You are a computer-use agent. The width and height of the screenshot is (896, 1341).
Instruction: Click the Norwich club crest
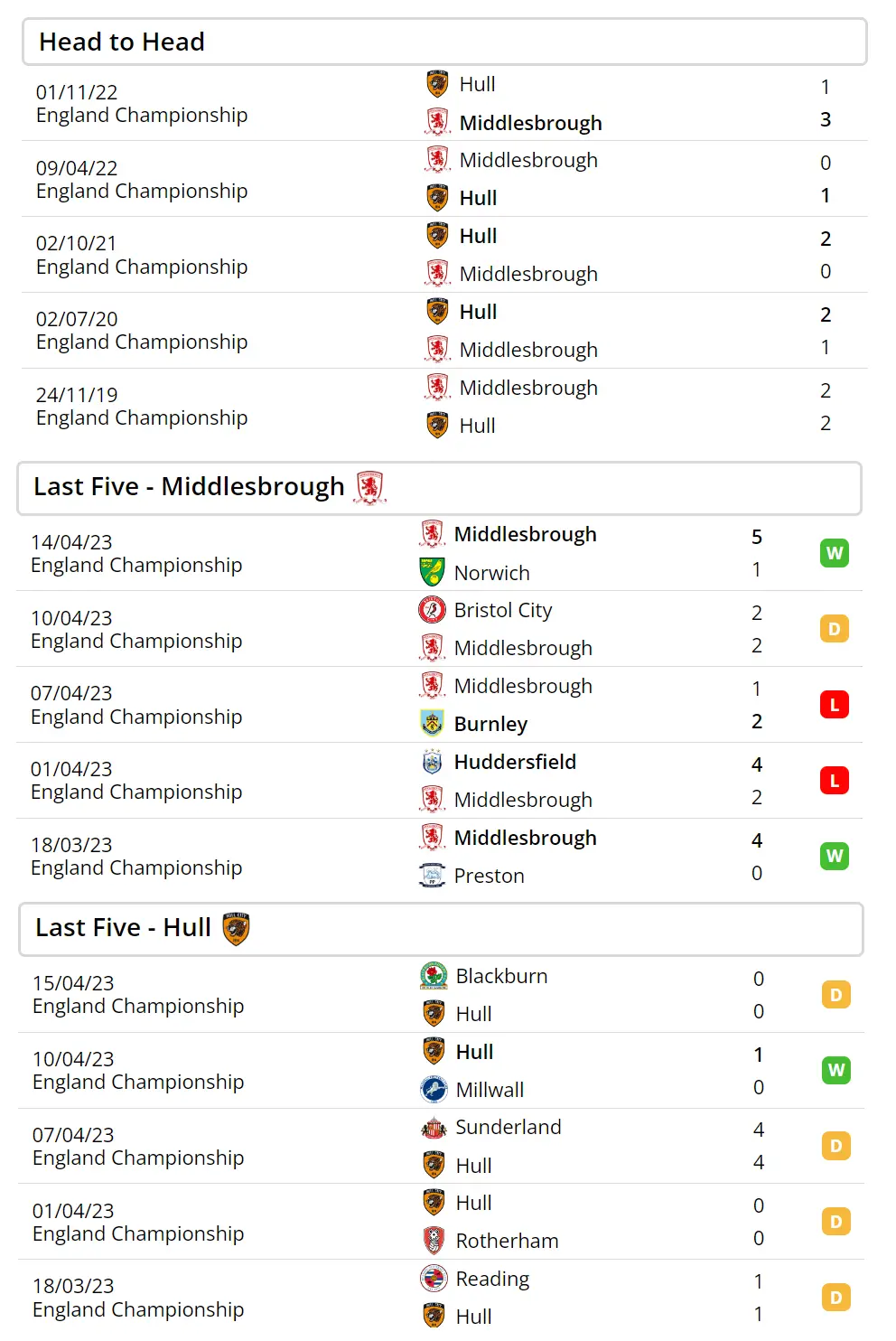(432, 572)
